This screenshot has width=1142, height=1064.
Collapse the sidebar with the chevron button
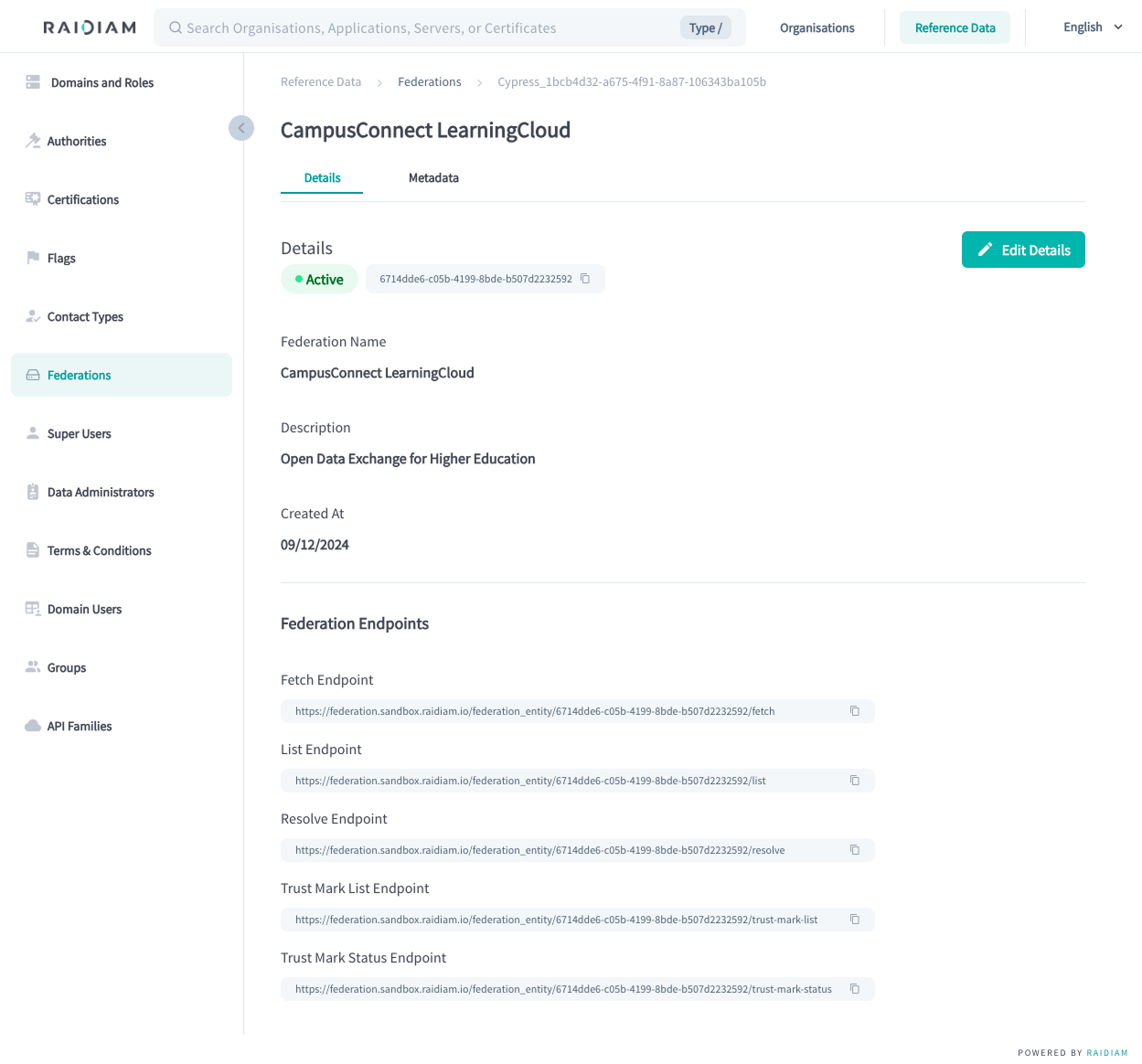tap(240, 128)
